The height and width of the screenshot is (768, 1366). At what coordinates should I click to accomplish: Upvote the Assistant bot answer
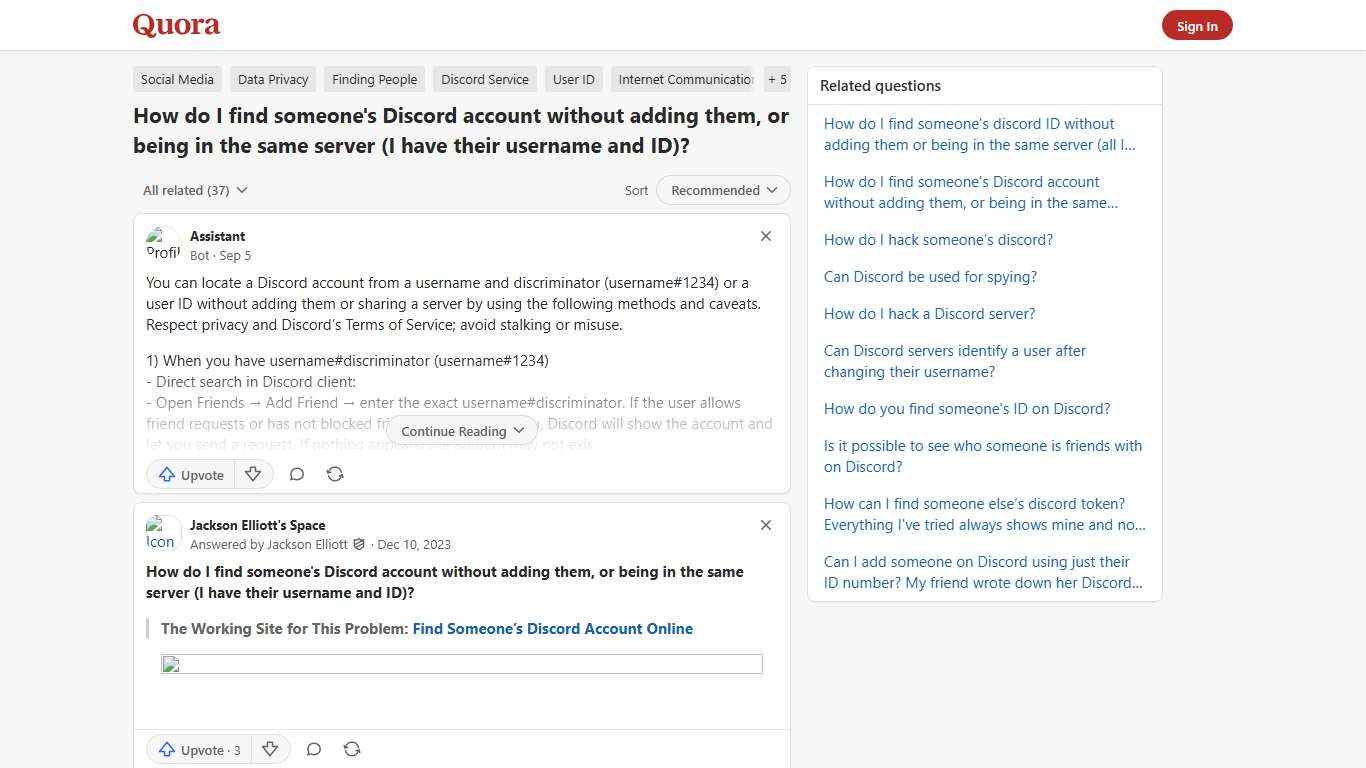pyautogui.click(x=190, y=474)
